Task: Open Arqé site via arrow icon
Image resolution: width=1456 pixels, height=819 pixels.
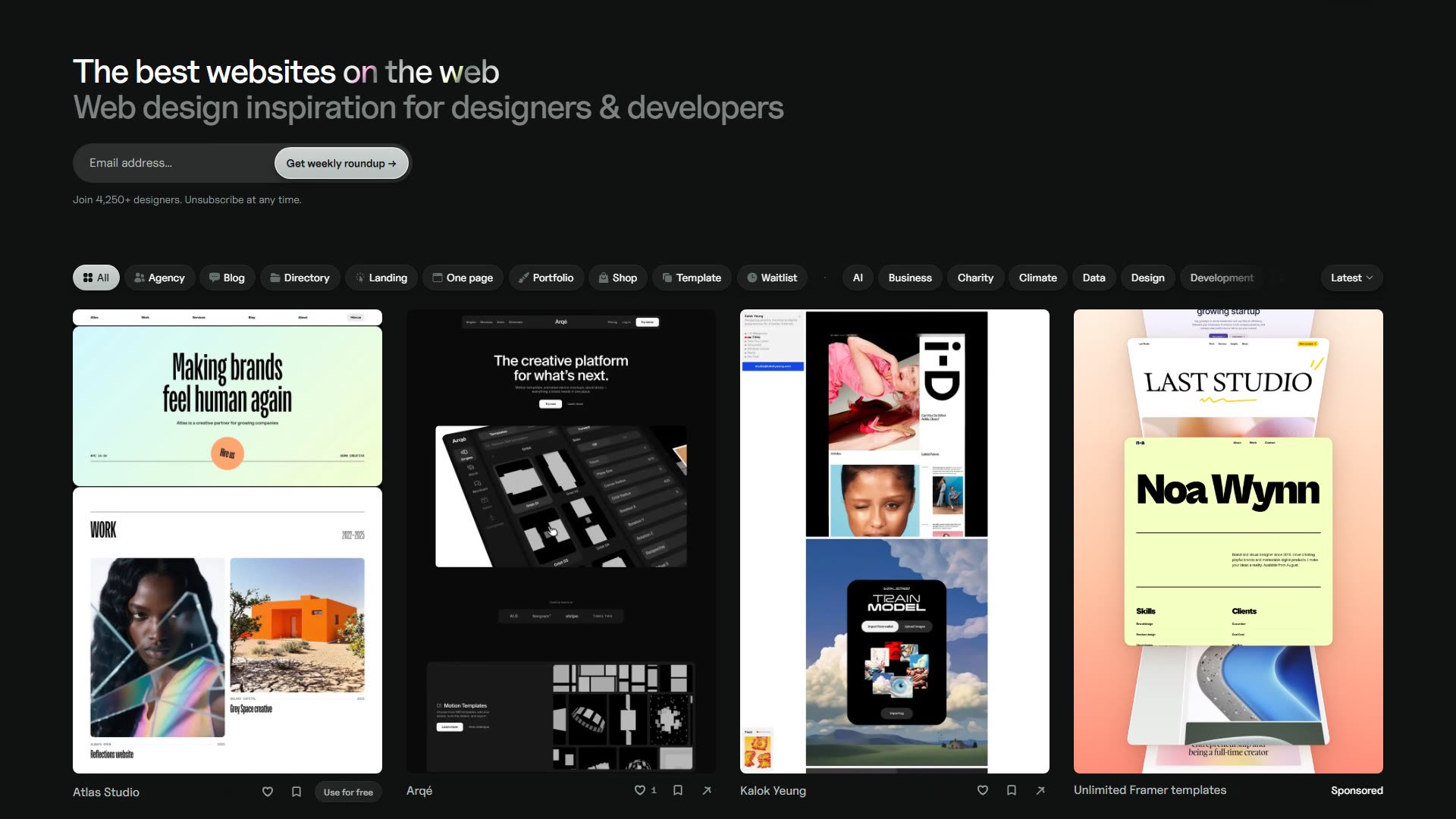Action: [707, 790]
